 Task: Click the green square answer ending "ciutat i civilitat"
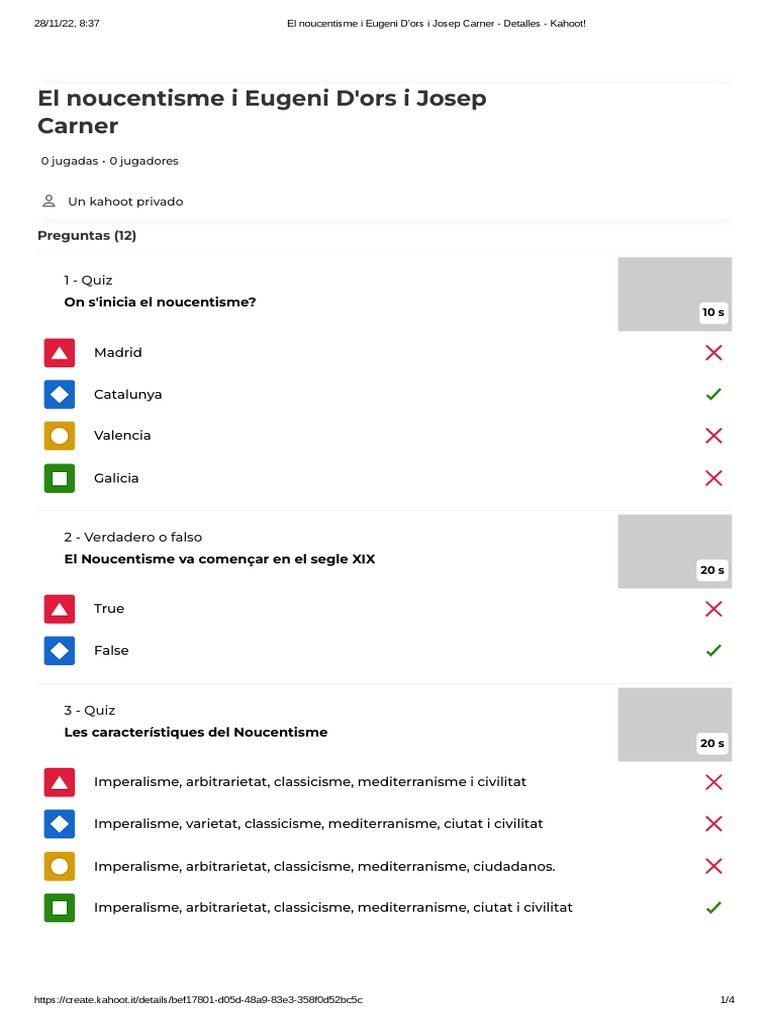[60, 908]
